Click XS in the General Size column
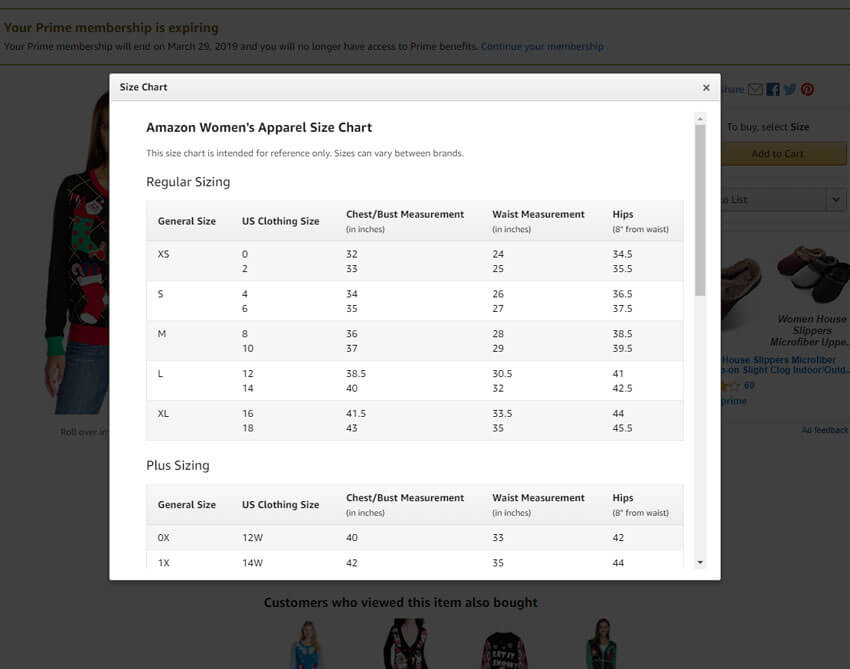The height and width of the screenshot is (669, 850). (163, 254)
